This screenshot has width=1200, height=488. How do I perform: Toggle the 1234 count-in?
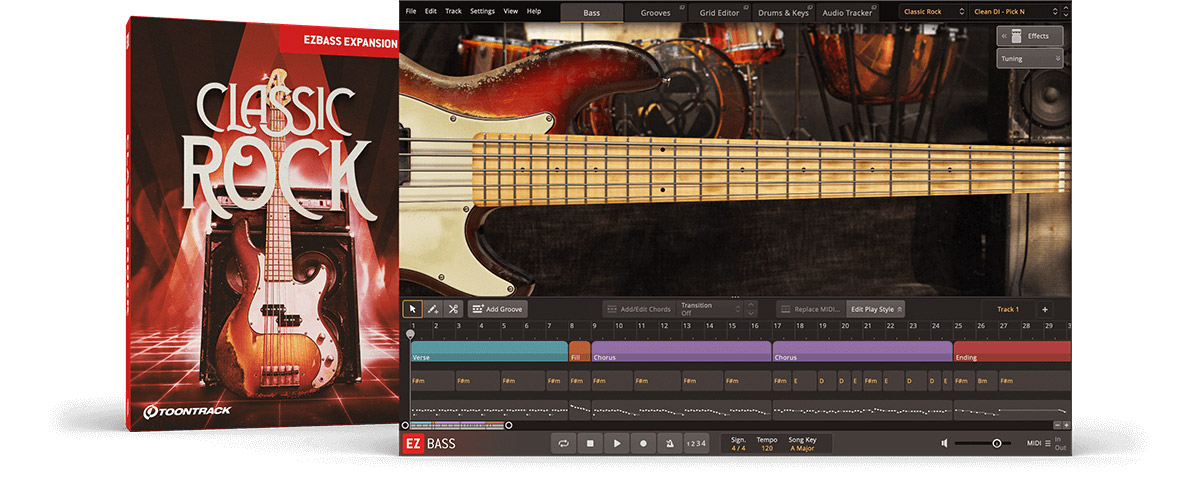696,443
